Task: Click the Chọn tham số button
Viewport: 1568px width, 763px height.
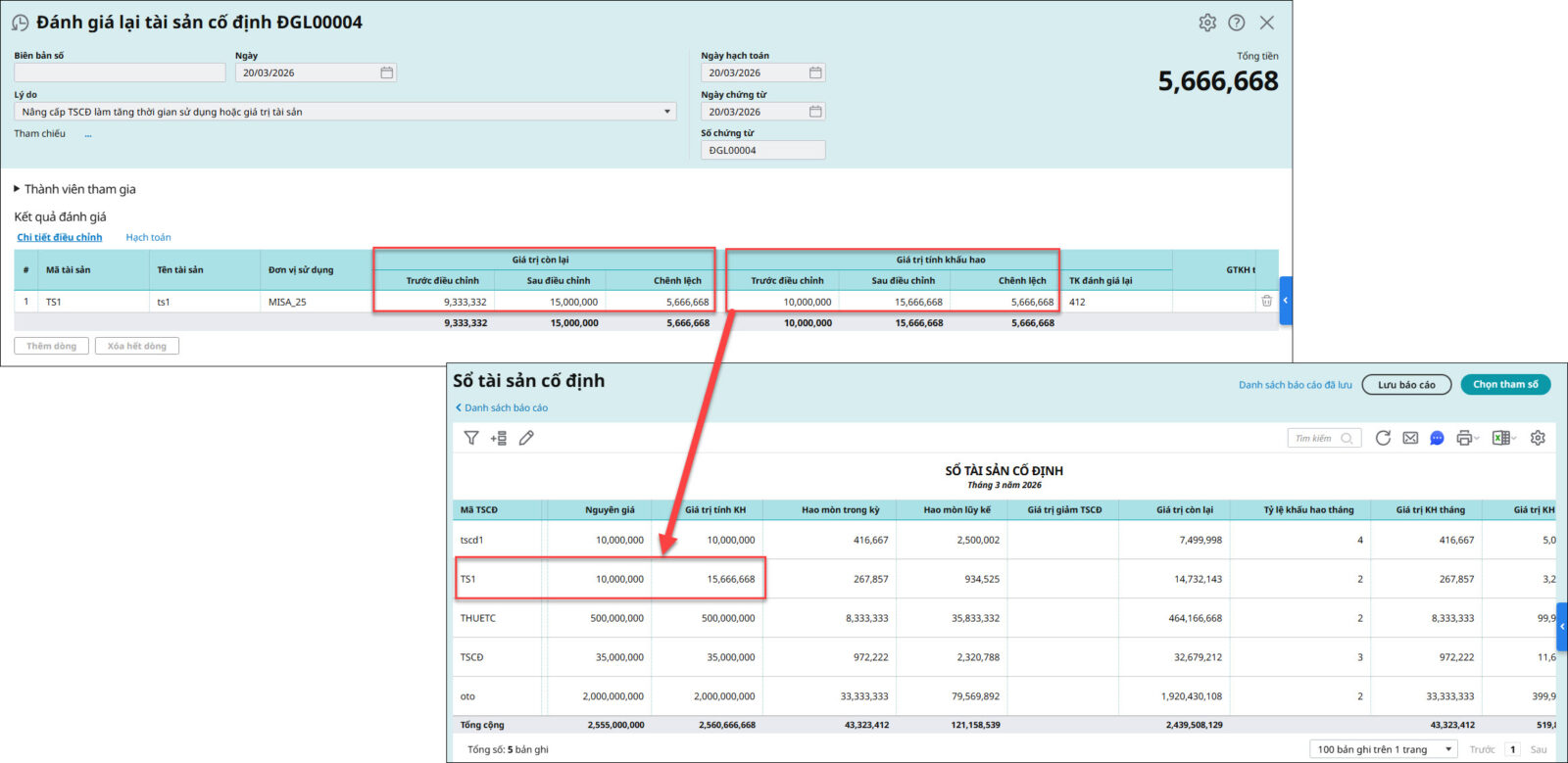Action: (1505, 385)
